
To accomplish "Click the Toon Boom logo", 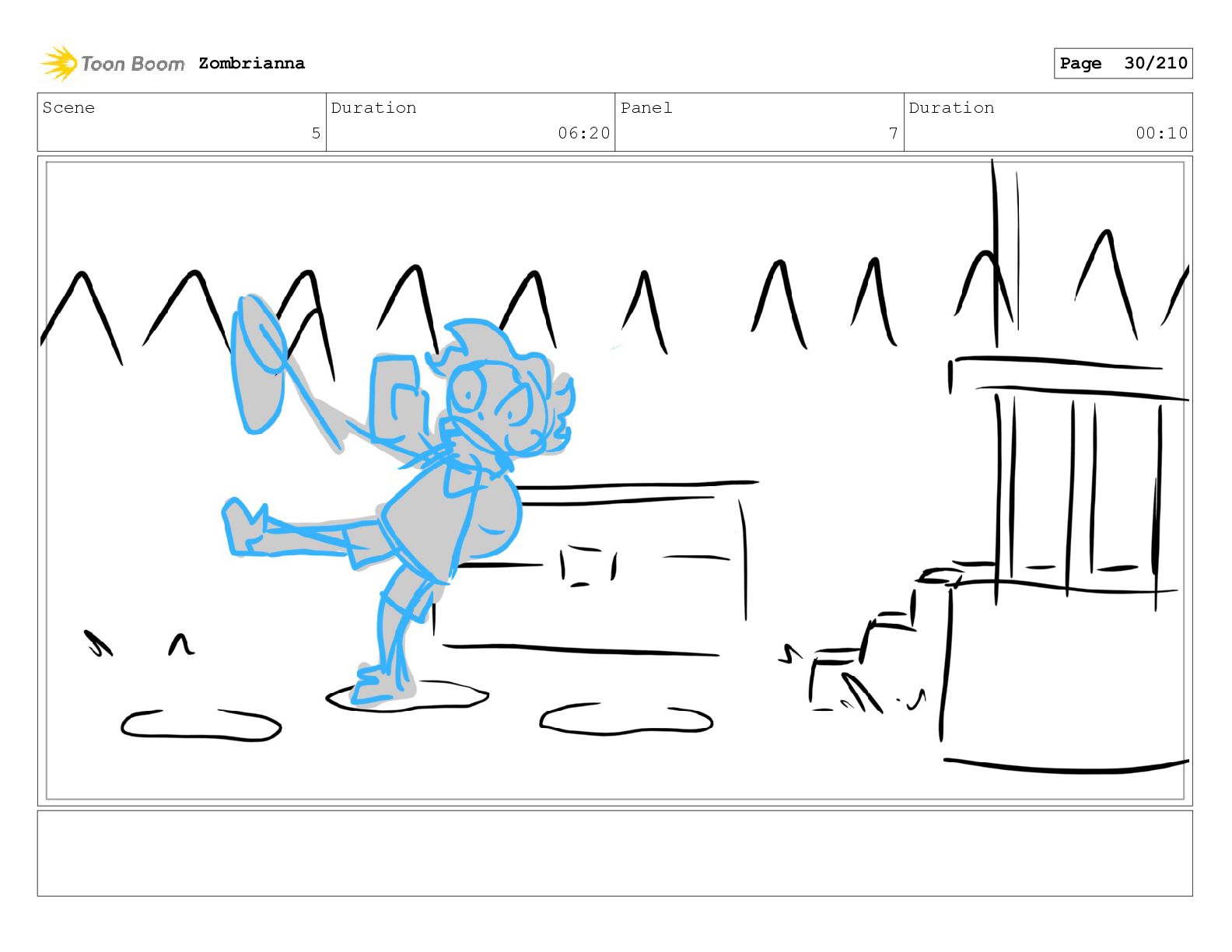I will click(113, 63).
